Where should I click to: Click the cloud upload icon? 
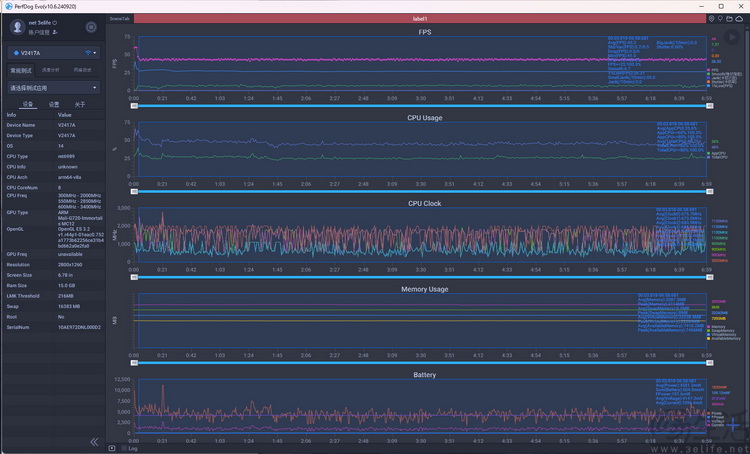pos(739,19)
